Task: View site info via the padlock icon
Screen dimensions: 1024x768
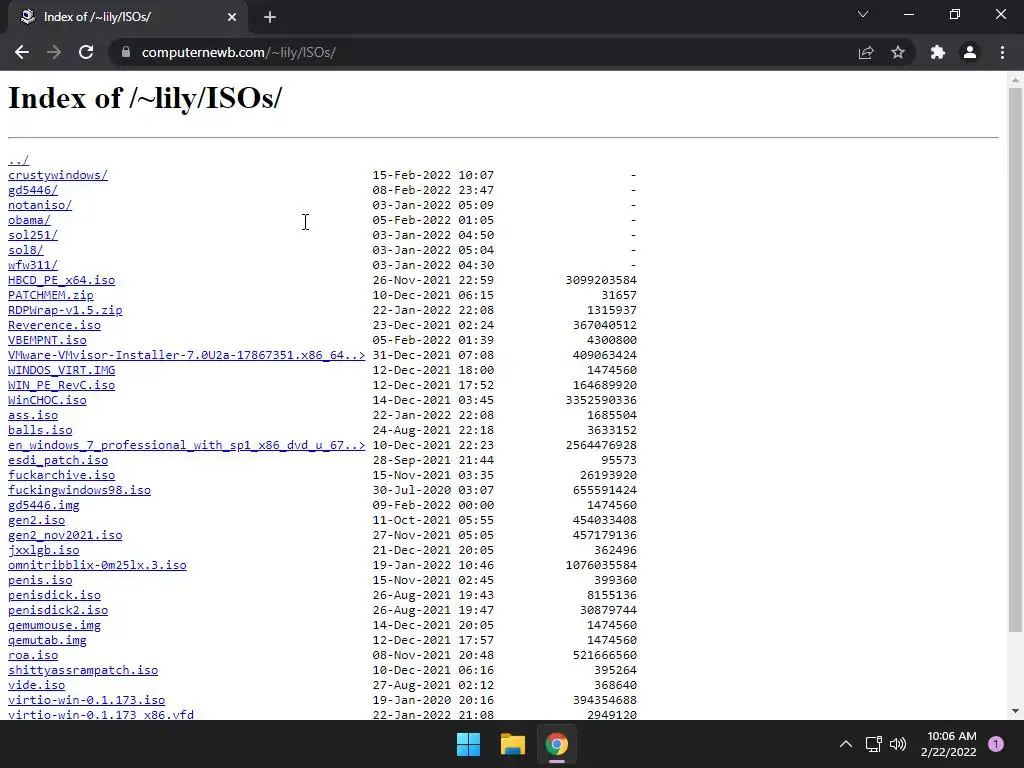Action: pyautogui.click(x=126, y=52)
